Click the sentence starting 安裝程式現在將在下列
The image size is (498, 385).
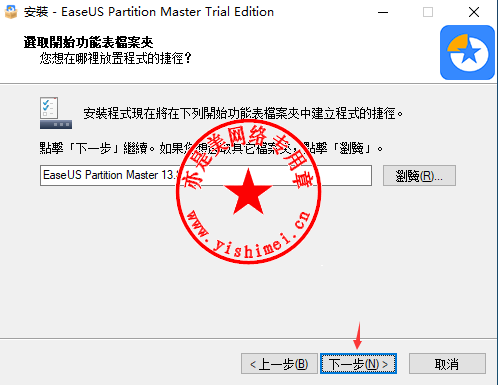click(243, 113)
